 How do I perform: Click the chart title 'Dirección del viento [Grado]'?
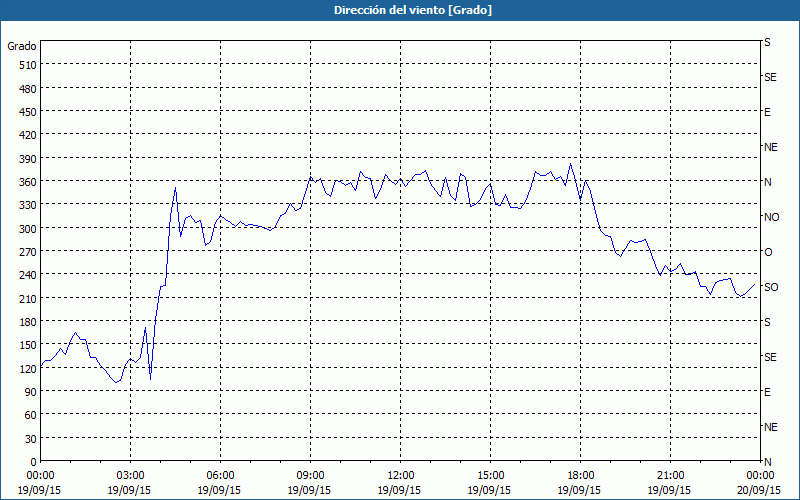[413, 10]
